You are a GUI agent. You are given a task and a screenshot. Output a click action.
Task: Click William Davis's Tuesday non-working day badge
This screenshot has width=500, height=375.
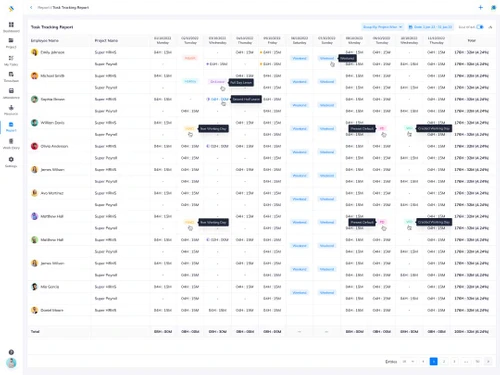189,128
